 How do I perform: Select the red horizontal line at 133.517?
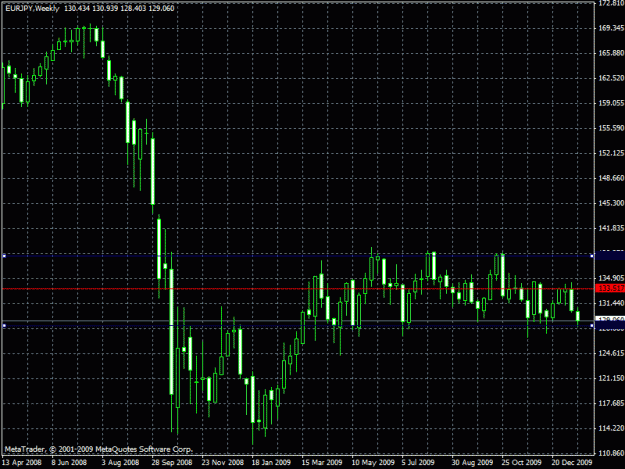tap(298, 288)
